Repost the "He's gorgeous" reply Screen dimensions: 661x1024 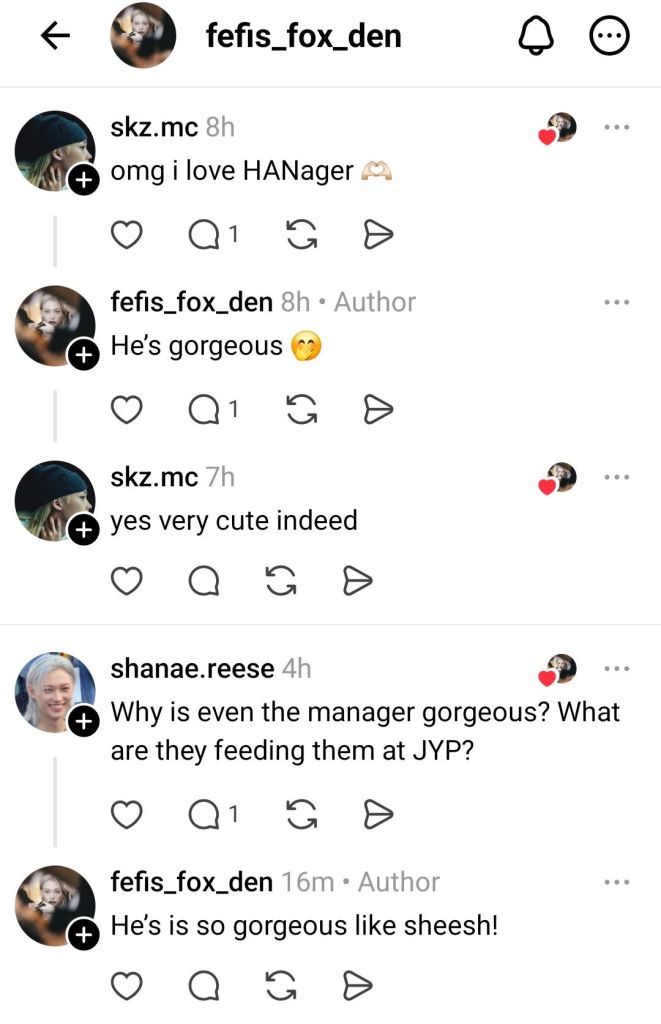pyautogui.click(x=301, y=408)
